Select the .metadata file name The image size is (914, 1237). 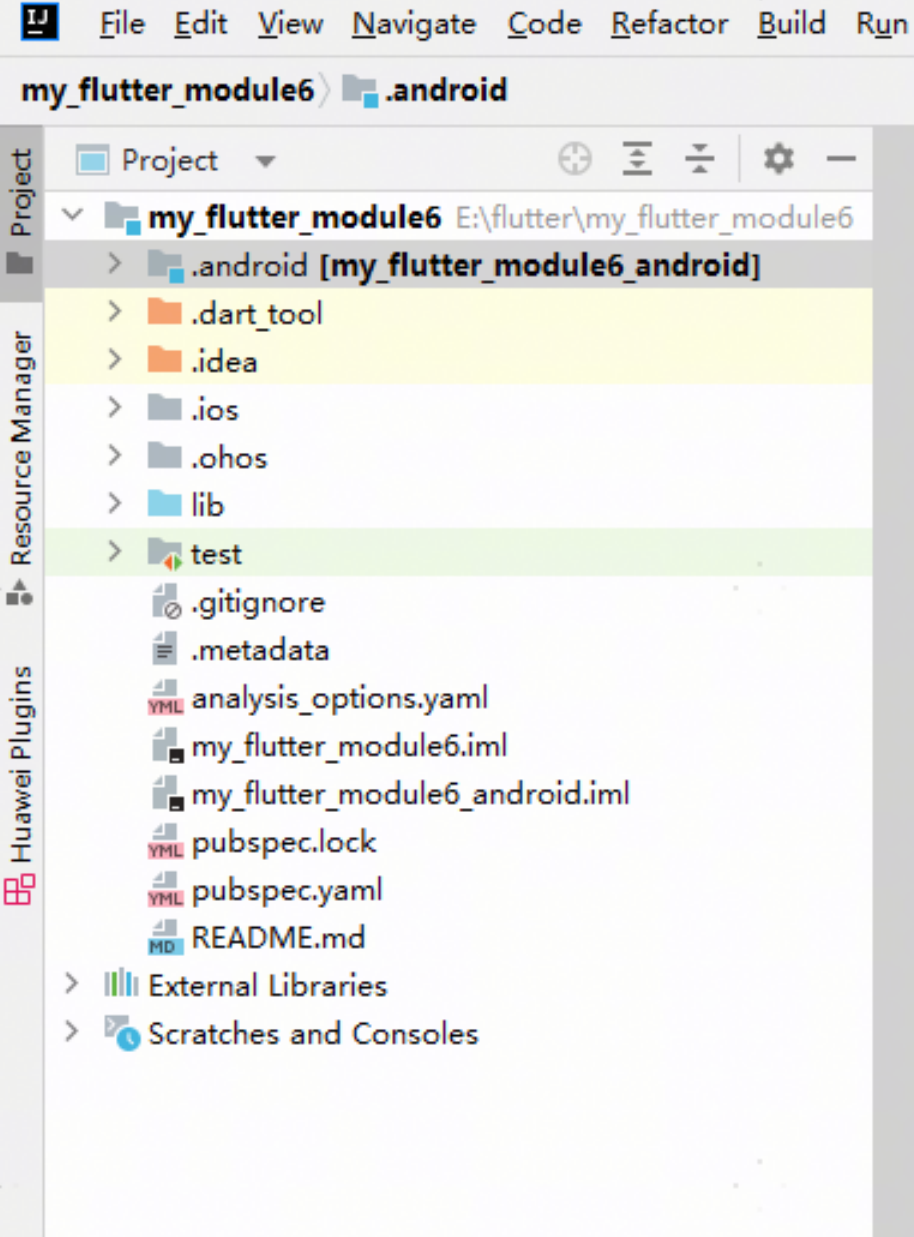[260, 650]
